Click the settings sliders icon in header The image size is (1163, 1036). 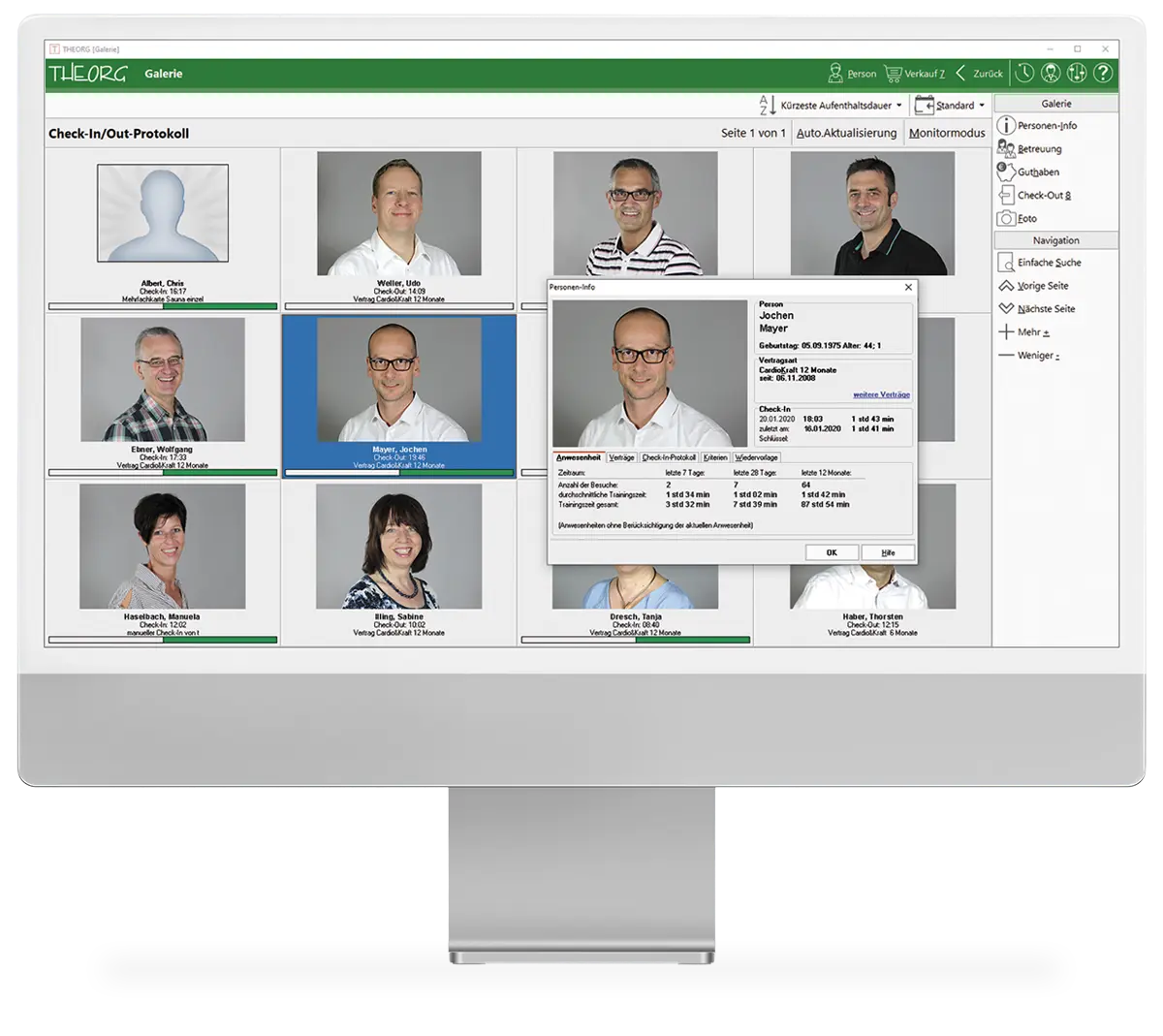[1077, 74]
